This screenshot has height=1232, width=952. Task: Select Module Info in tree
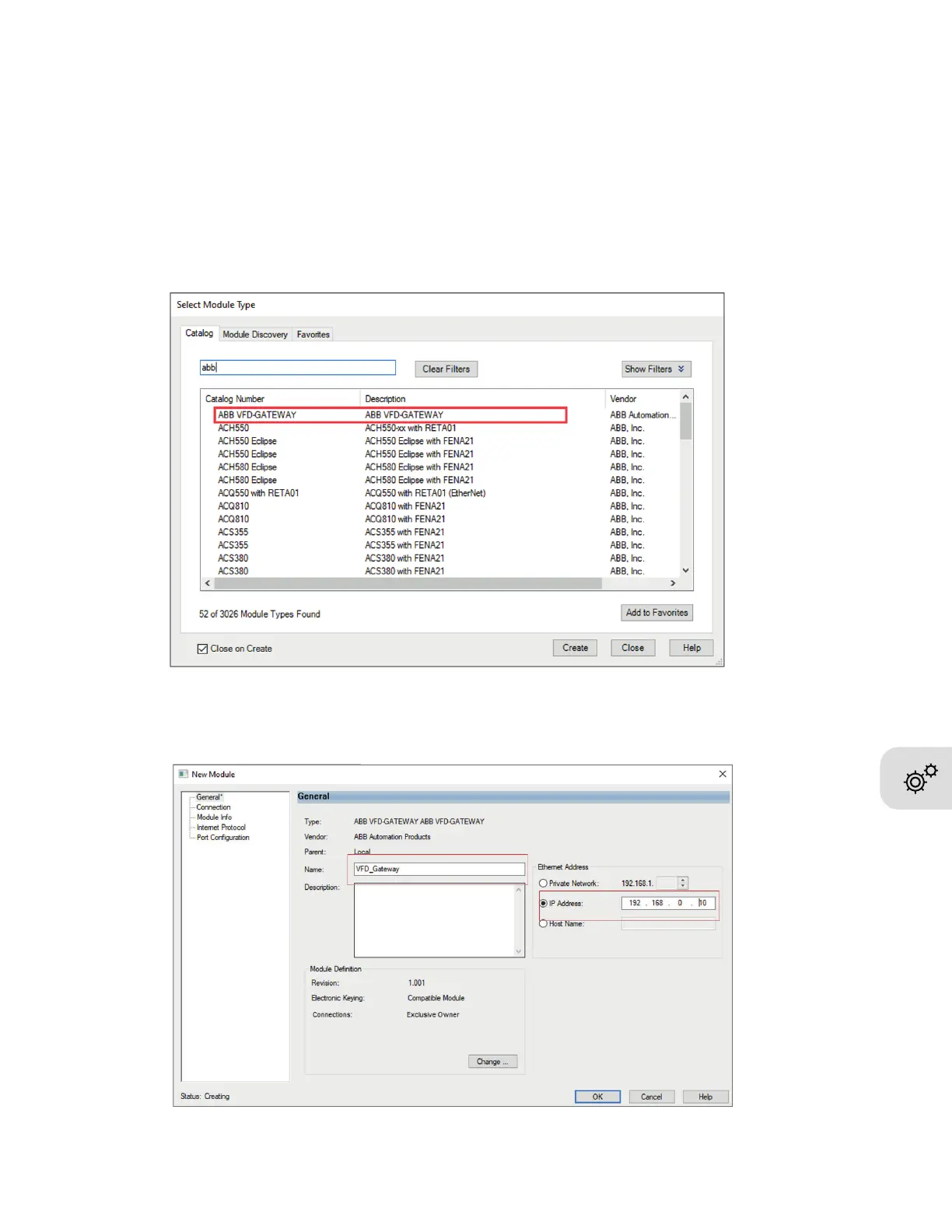(x=214, y=817)
